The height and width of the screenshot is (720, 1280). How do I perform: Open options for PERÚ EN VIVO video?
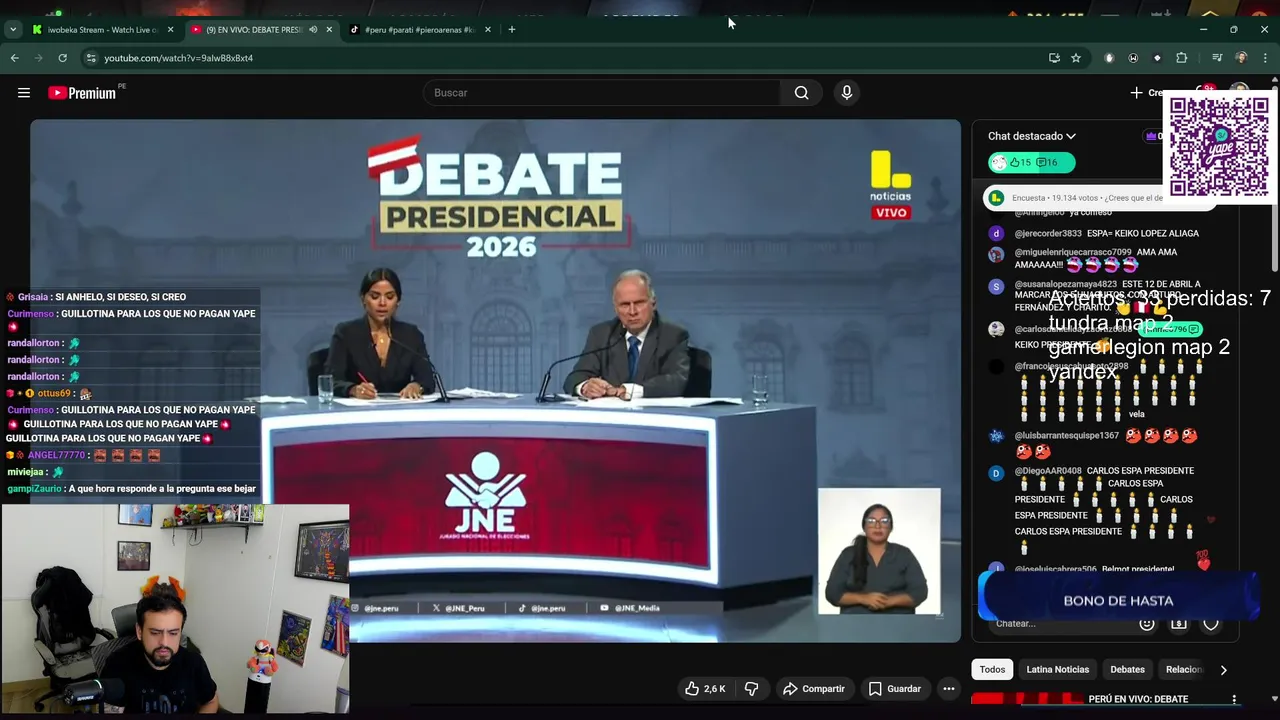(1234, 700)
